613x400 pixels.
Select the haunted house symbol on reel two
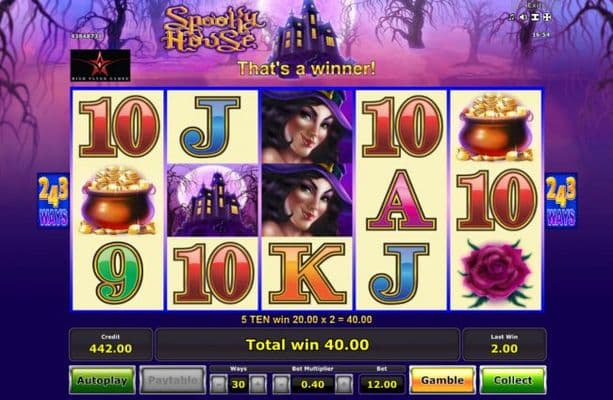tap(212, 200)
